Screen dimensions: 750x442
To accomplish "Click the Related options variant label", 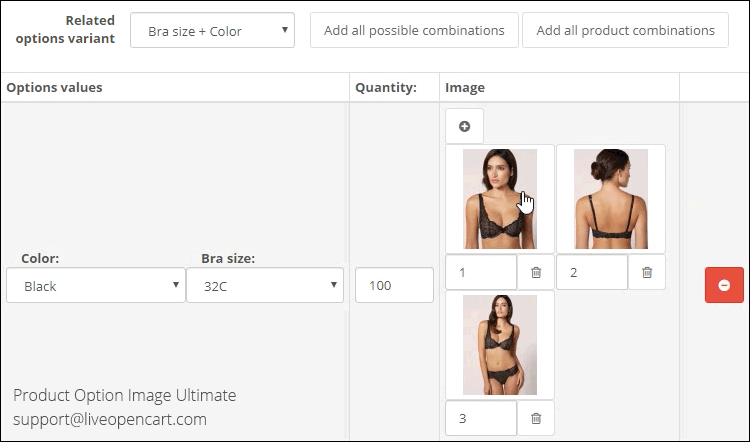I will 66,30.
